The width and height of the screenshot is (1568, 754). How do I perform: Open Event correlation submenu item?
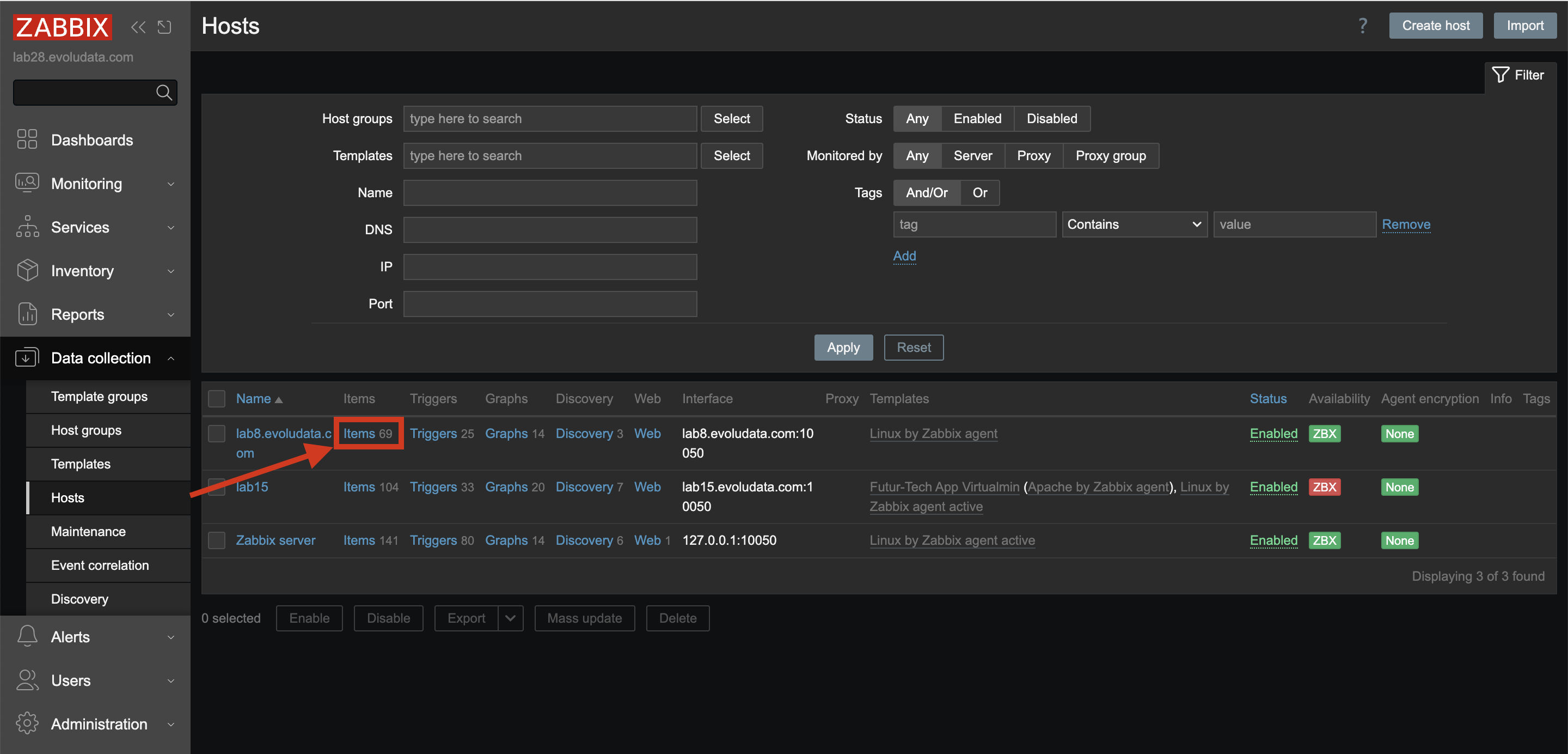[x=108, y=565]
